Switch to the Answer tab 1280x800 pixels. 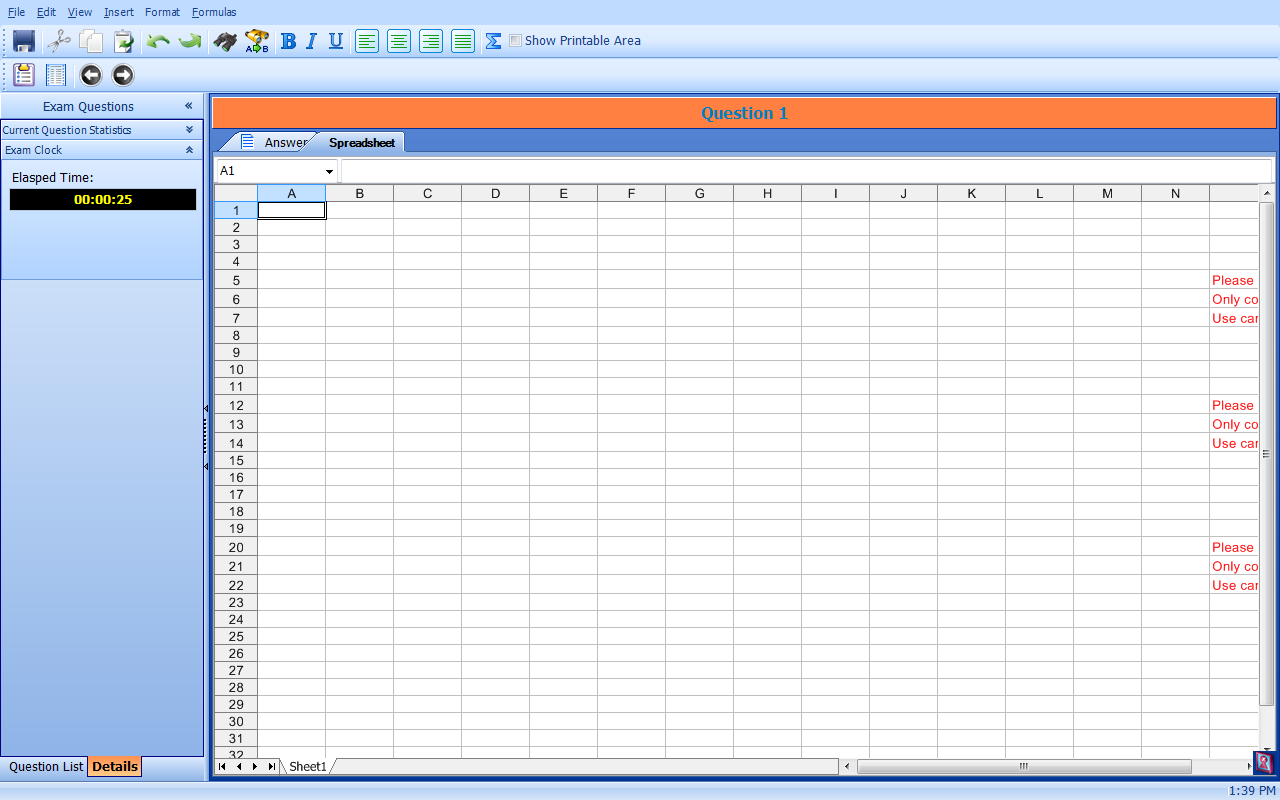284,142
